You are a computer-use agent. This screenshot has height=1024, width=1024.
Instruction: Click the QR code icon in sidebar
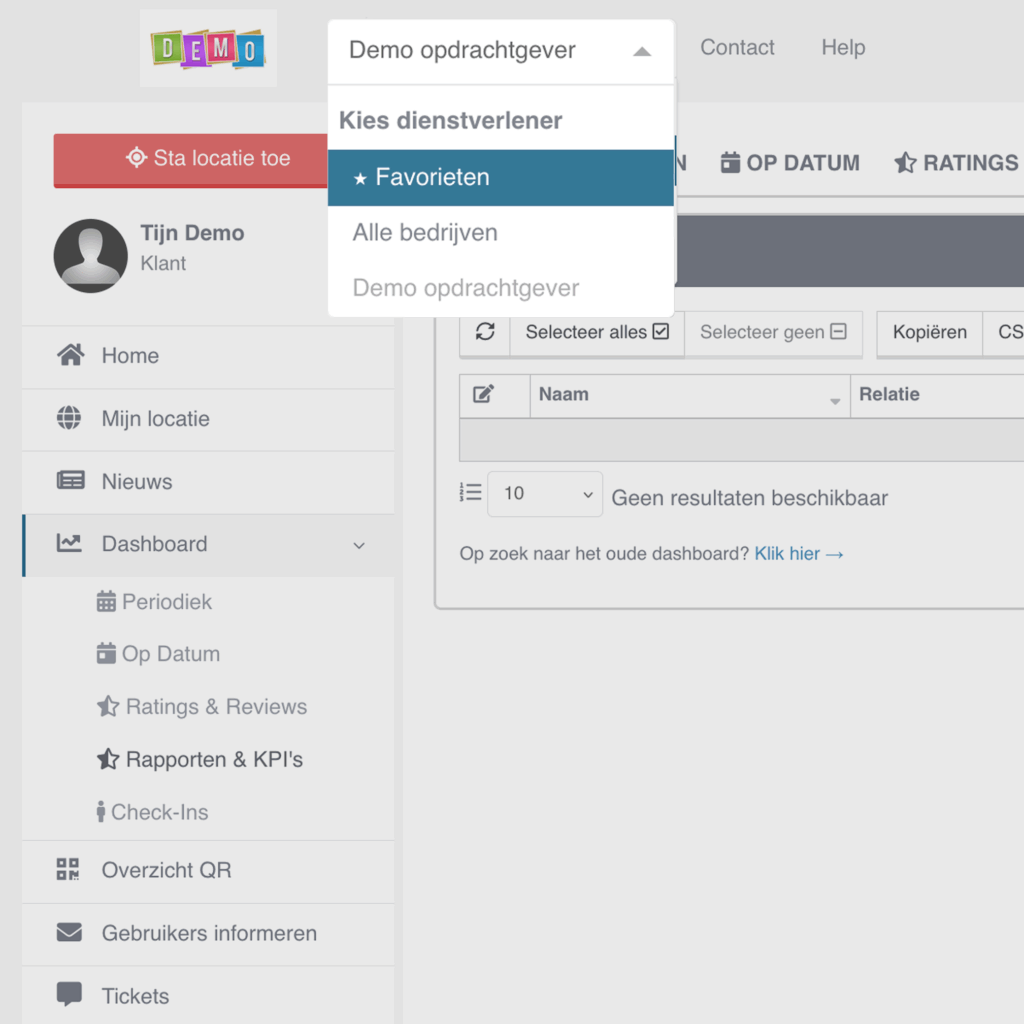point(68,870)
